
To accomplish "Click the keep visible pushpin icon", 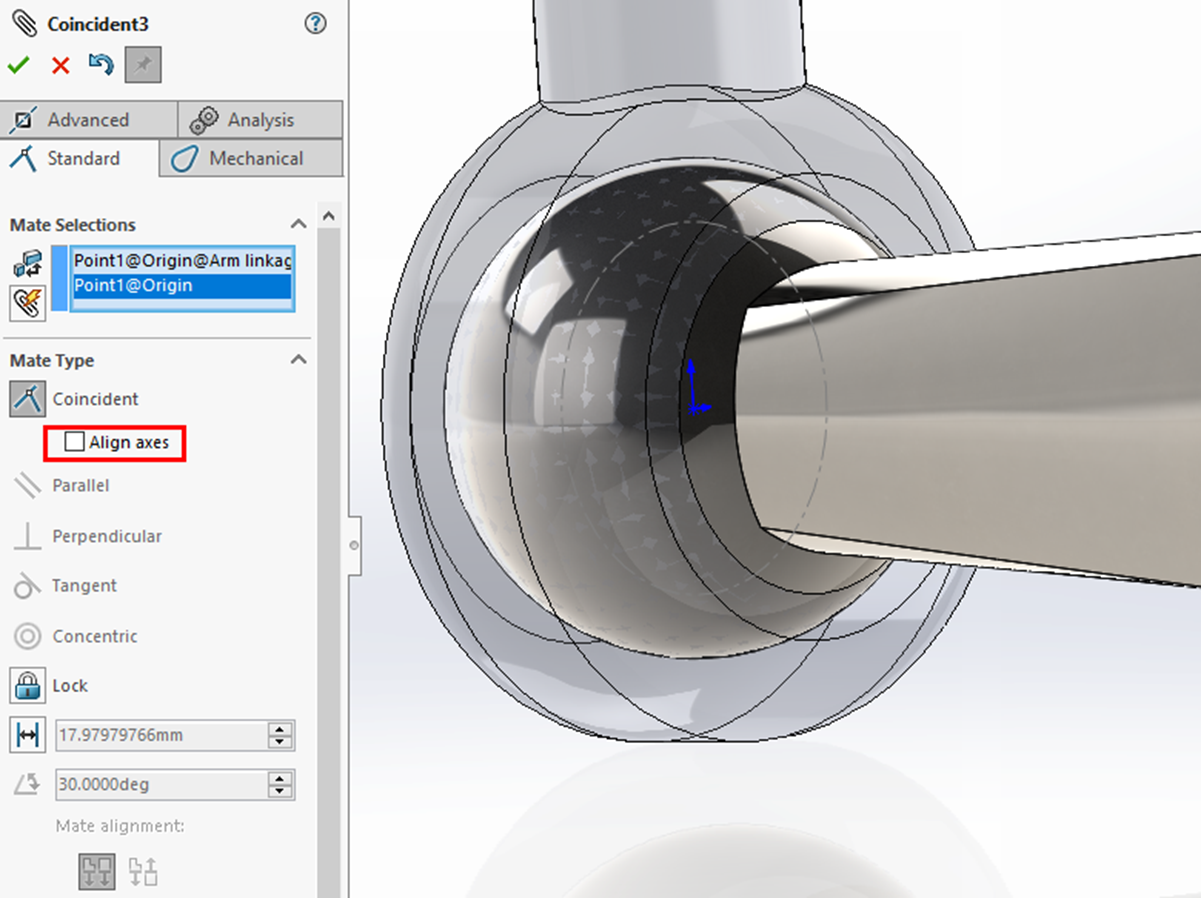I will (x=142, y=64).
